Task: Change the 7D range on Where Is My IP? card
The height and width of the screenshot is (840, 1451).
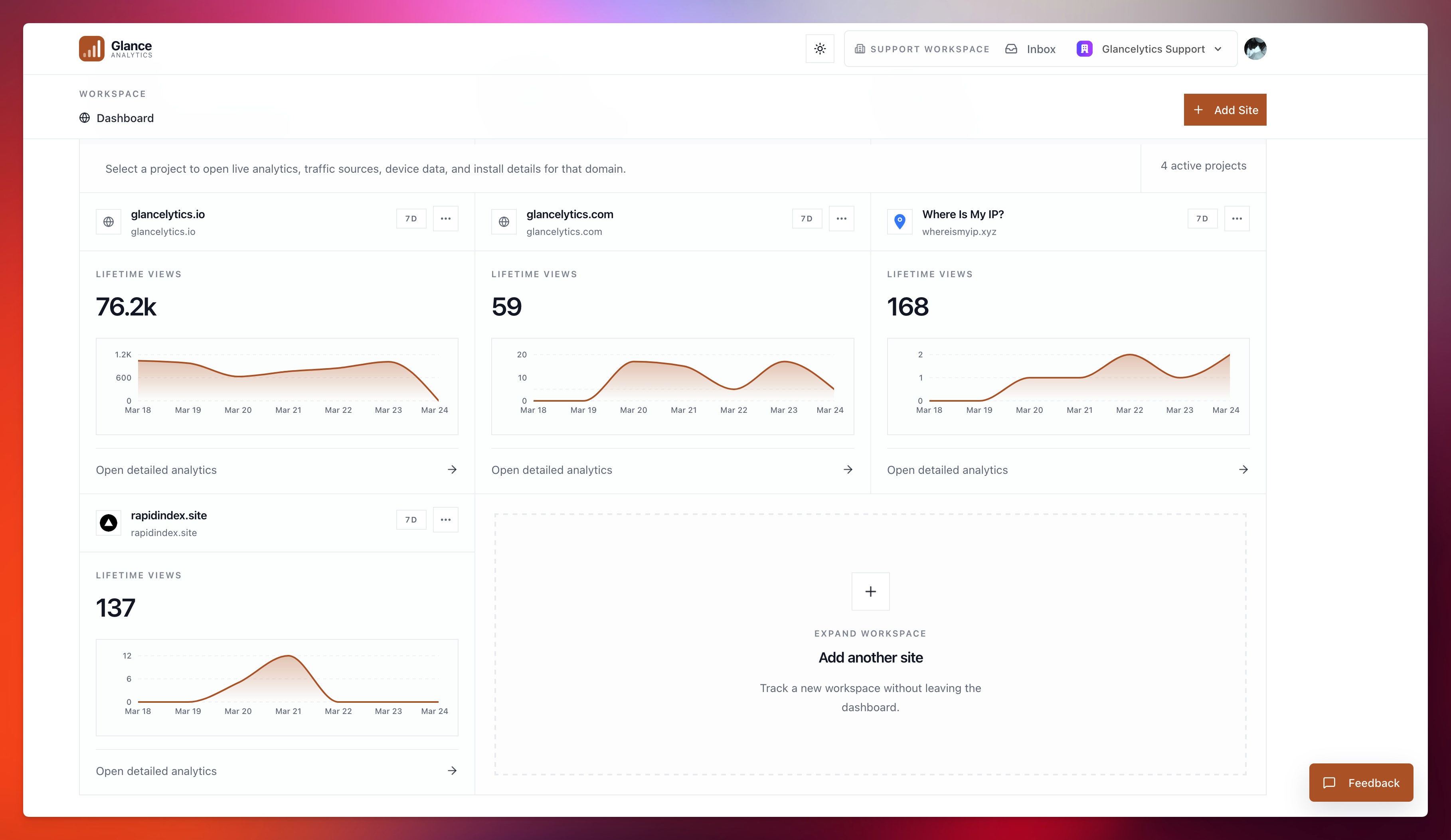Action: pos(1202,219)
